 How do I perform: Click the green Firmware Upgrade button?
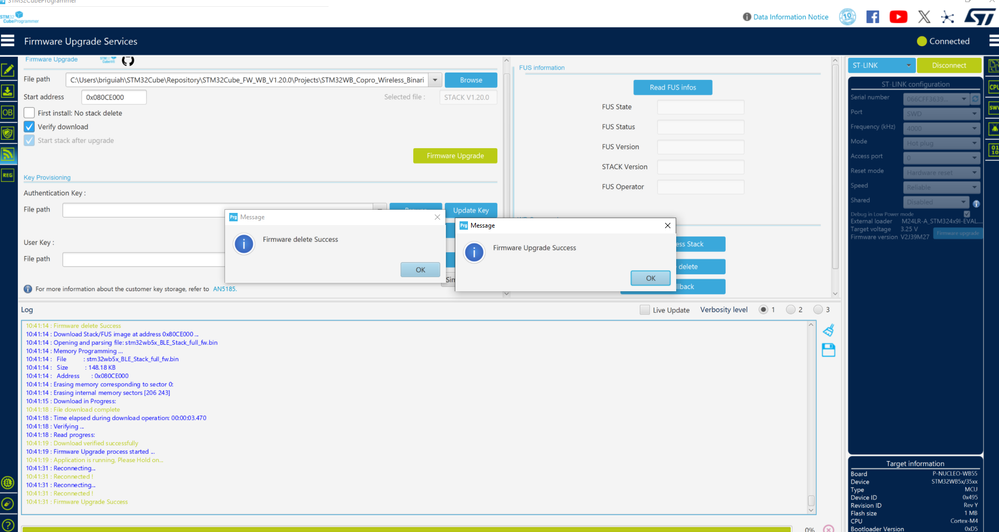coord(455,155)
